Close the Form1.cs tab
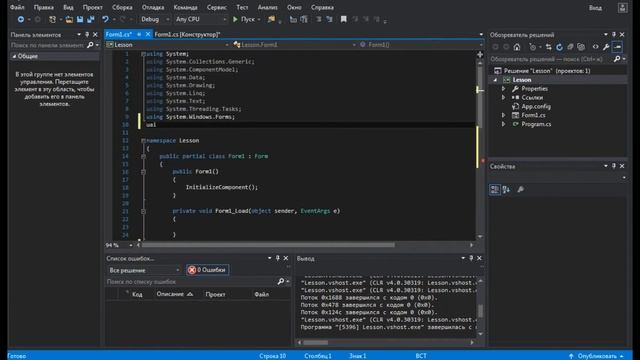 [x=148, y=34]
